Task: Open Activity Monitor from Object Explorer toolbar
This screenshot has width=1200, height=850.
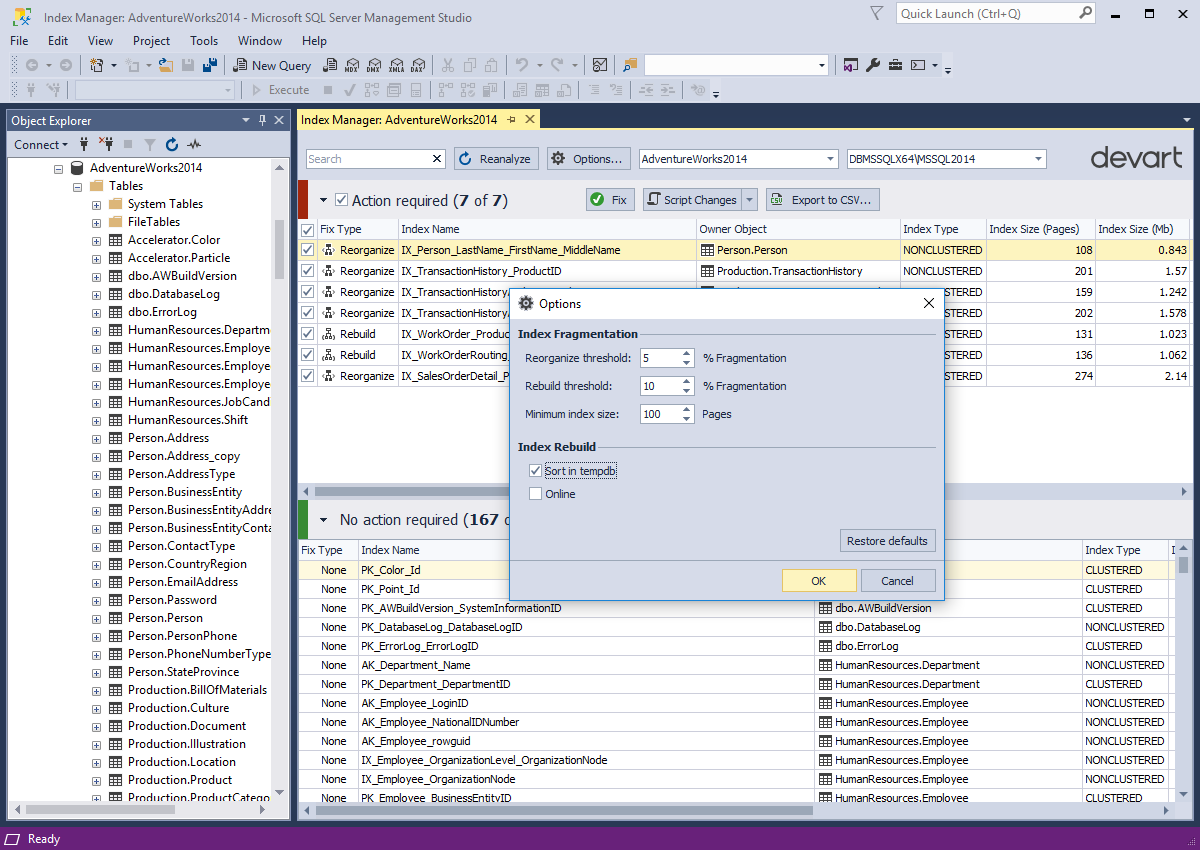Action: 194,144
